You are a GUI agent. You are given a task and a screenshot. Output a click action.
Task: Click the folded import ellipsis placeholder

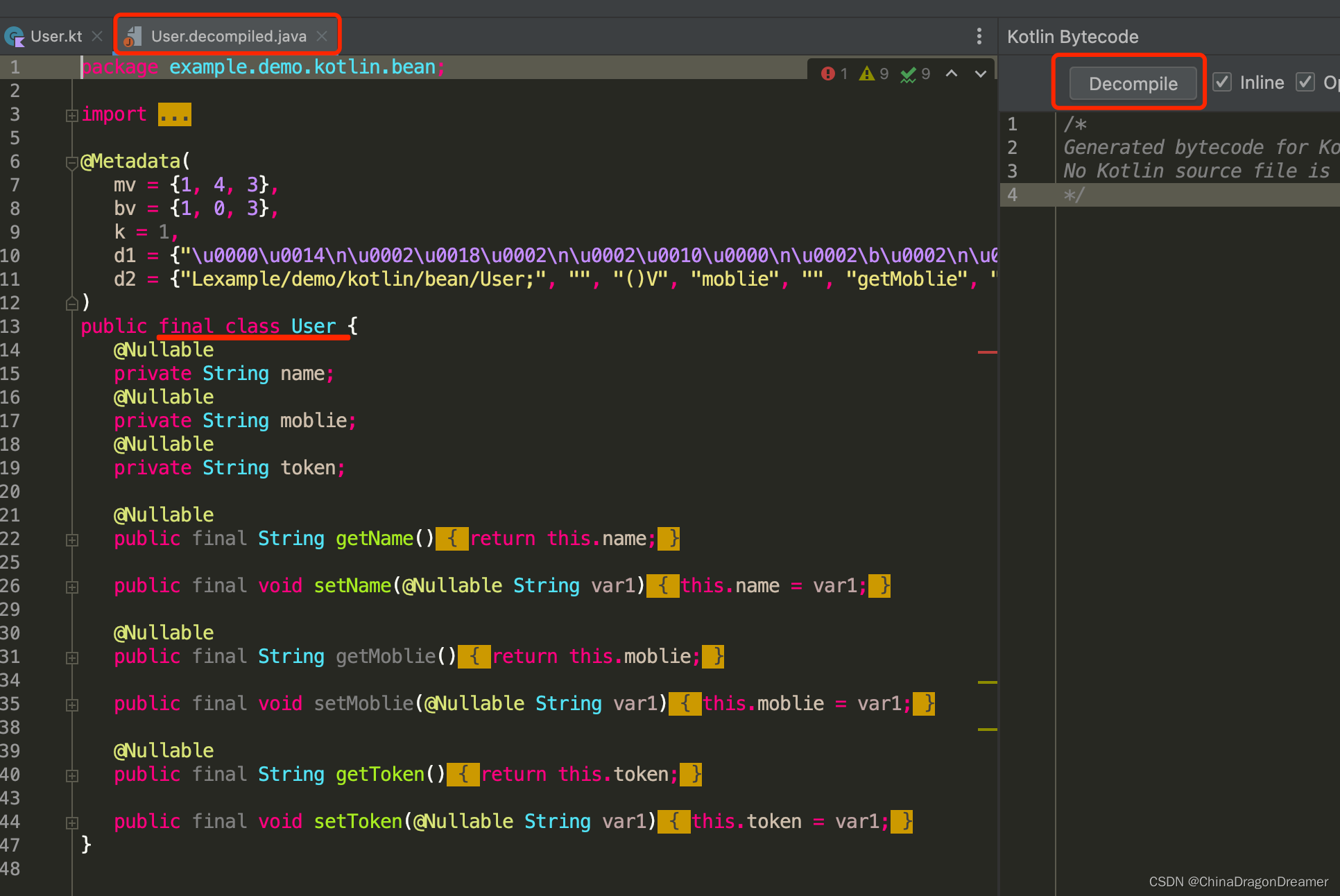[x=174, y=114]
